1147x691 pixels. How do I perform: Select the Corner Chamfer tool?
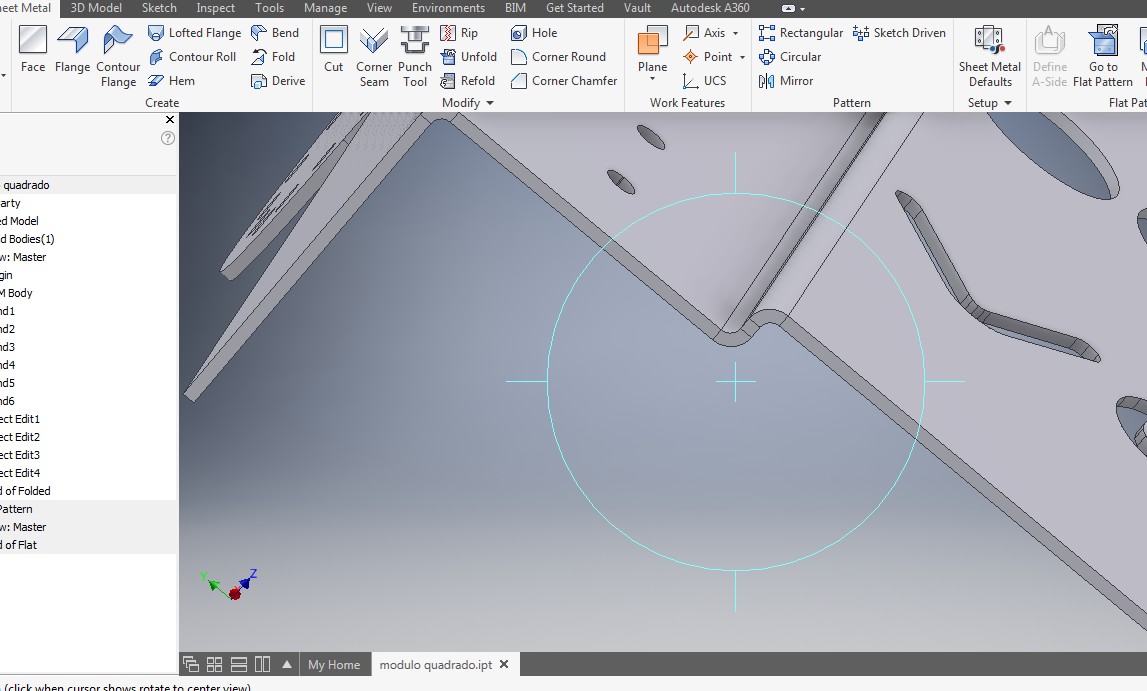[x=563, y=81]
